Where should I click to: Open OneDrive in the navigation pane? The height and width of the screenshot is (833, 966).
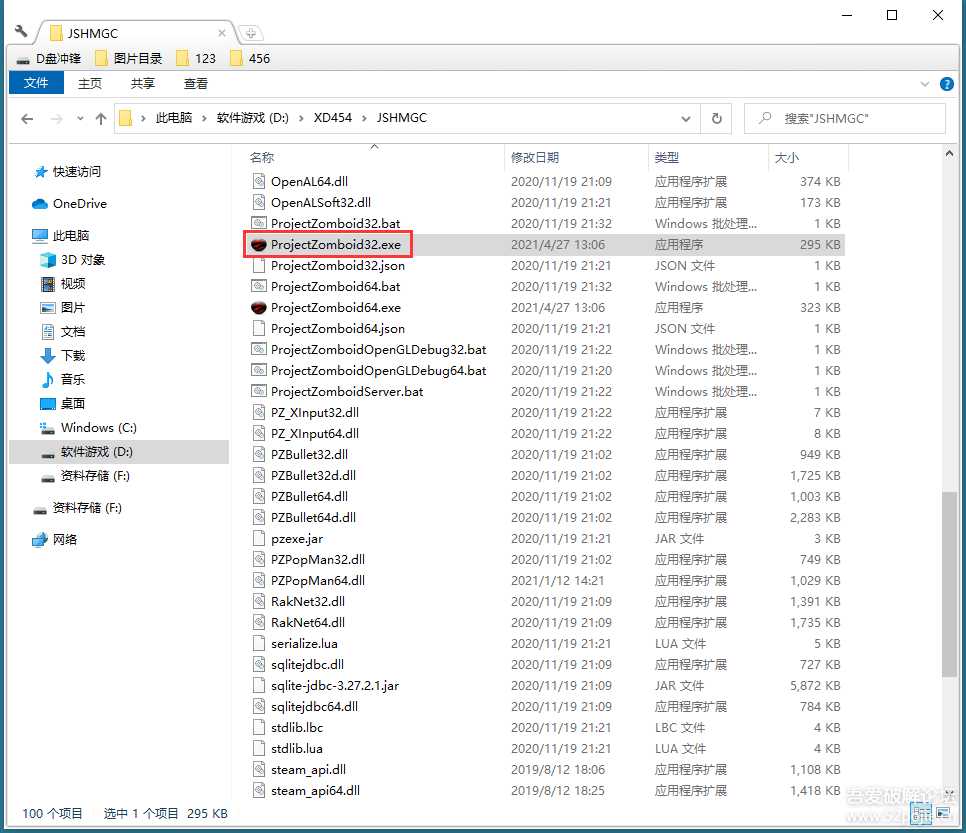[79, 203]
